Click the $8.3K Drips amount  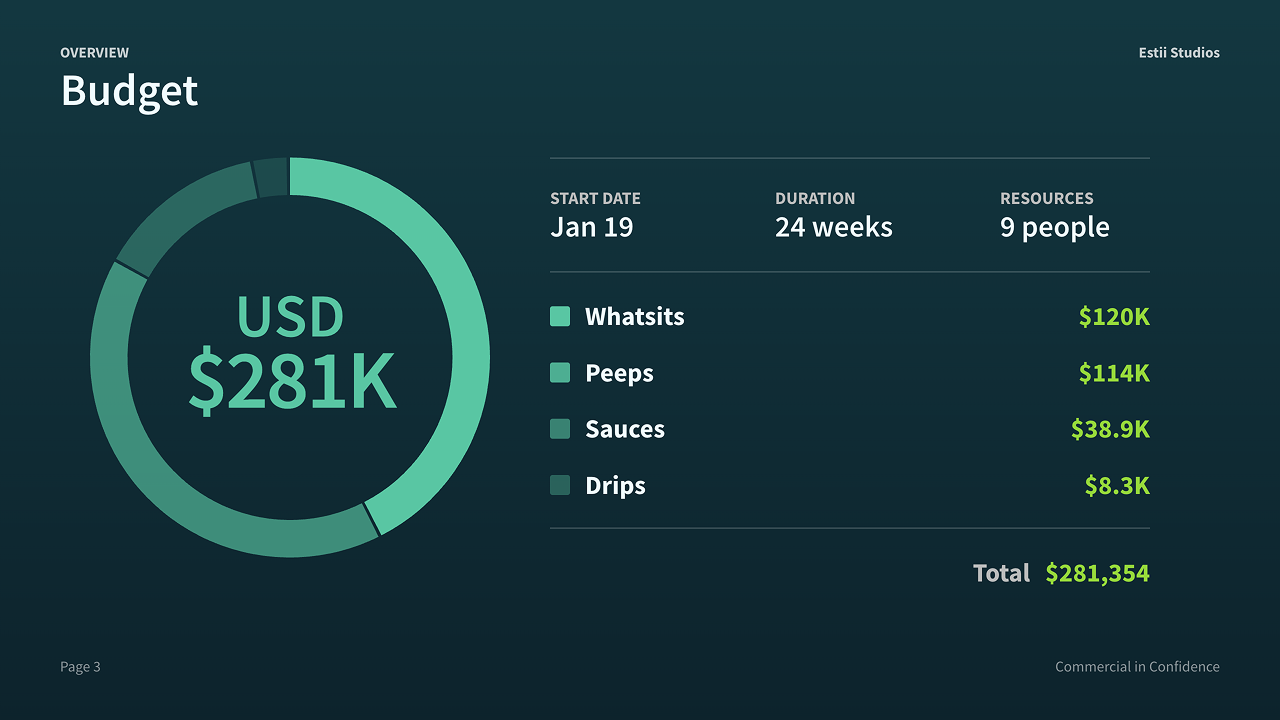1116,486
